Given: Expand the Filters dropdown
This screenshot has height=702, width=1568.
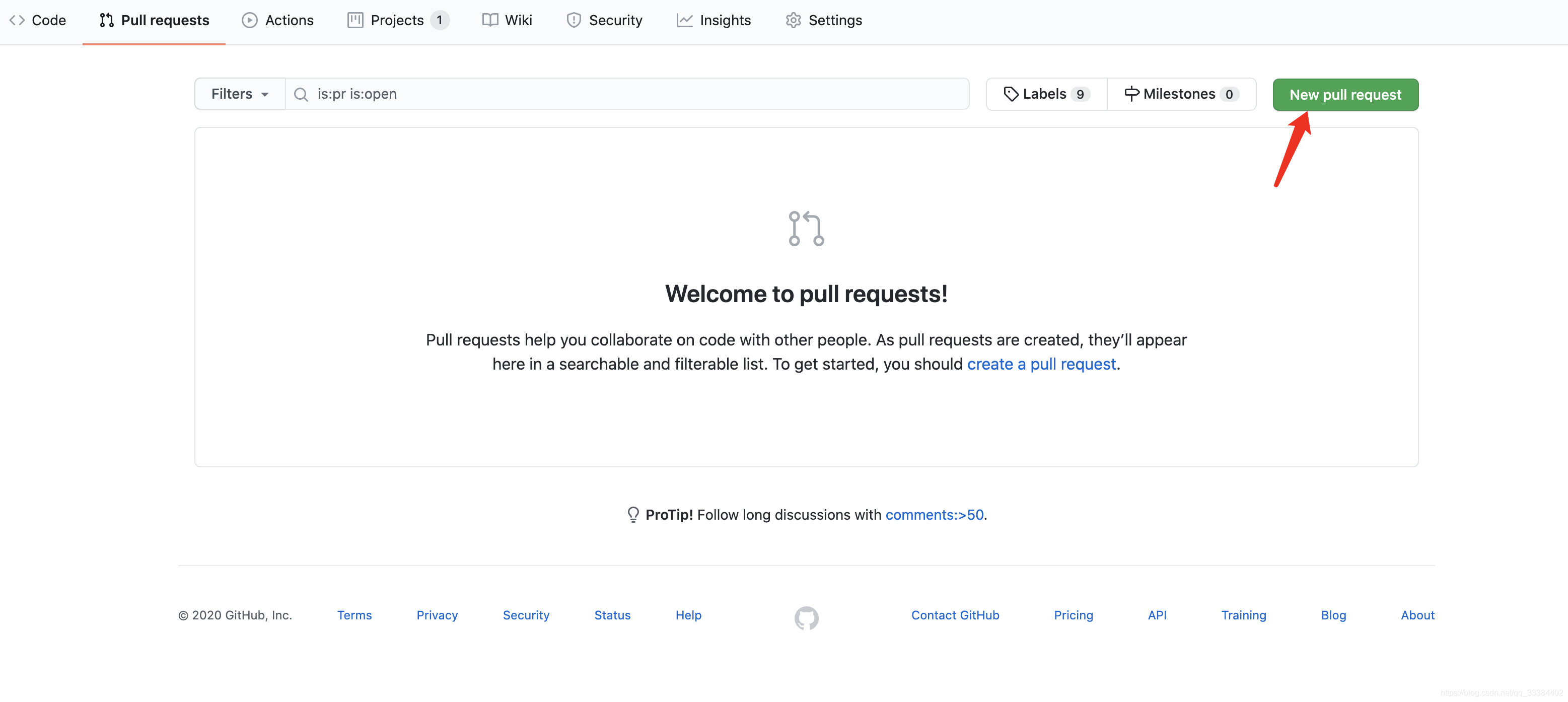Looking at the screenshot, I should (x=240, y=94).
